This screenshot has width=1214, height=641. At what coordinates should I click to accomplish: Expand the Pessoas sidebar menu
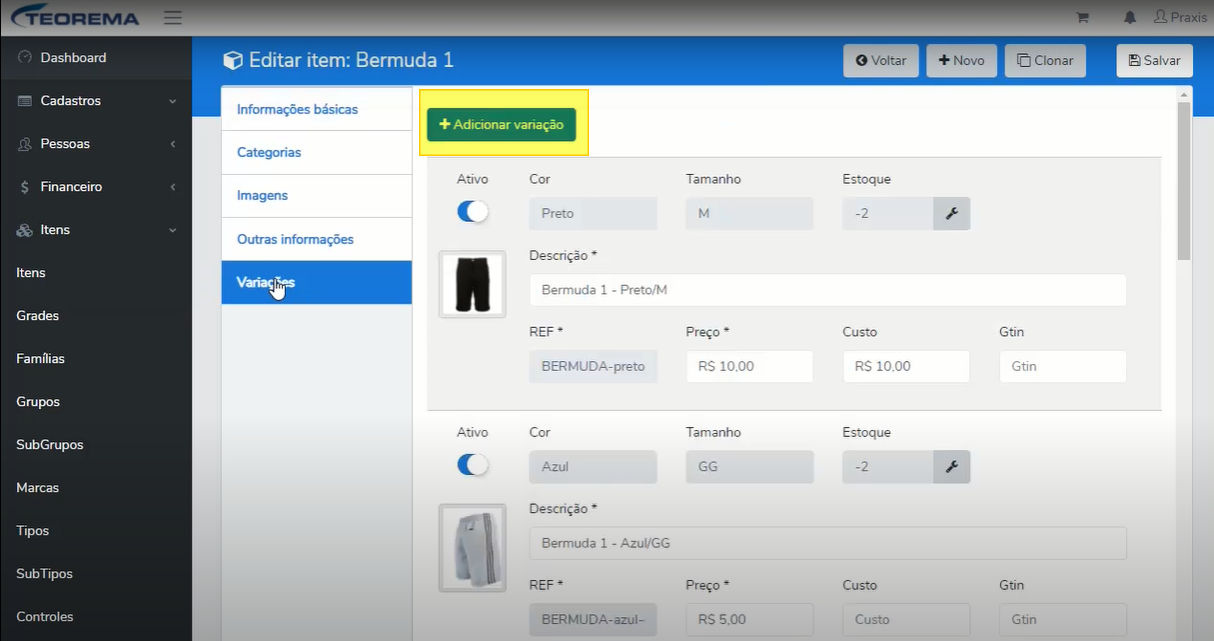(x=96, y=144)
